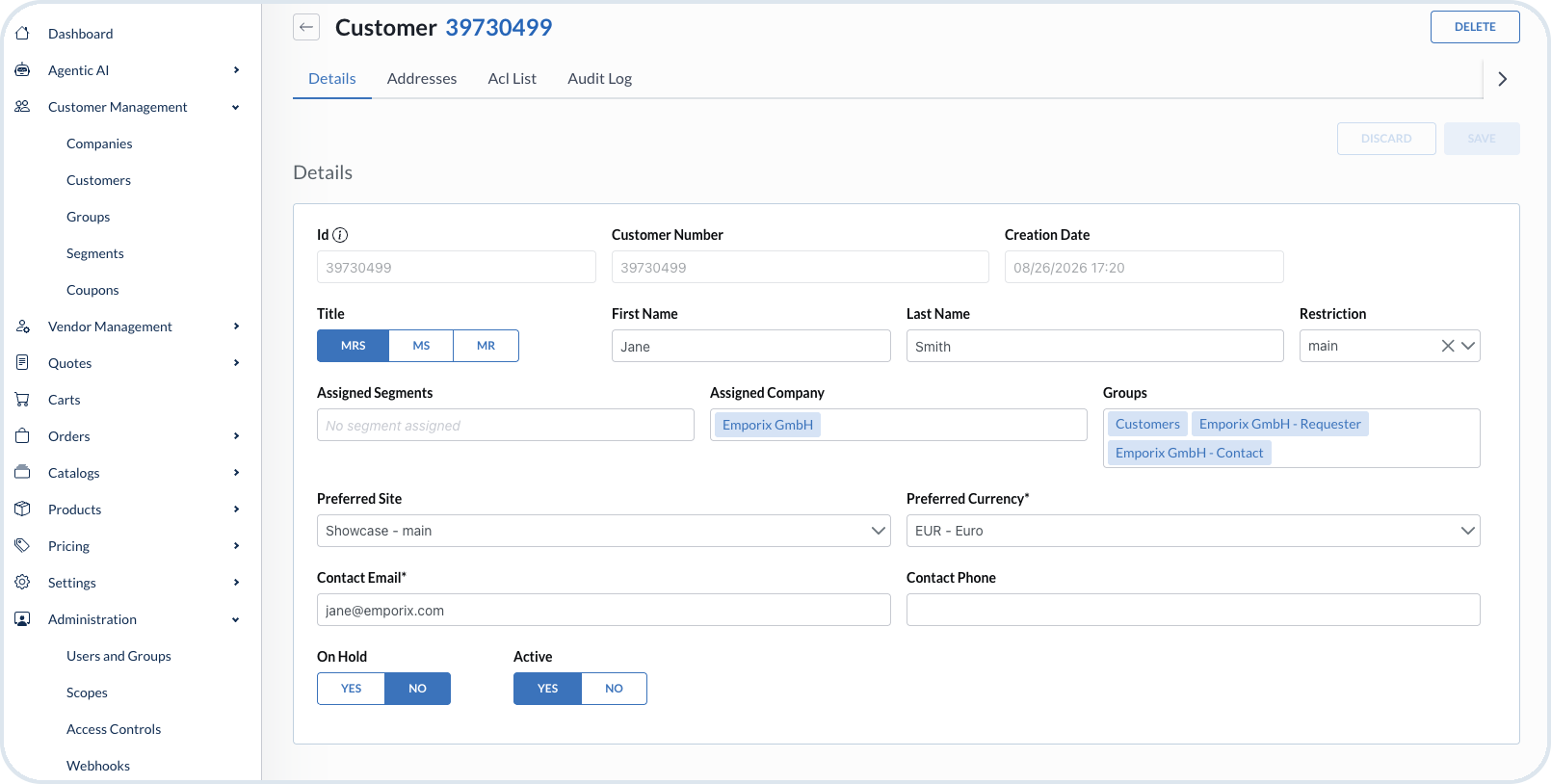Click the Contact Email field
The image size is (1551, 784).
(603, 610)
